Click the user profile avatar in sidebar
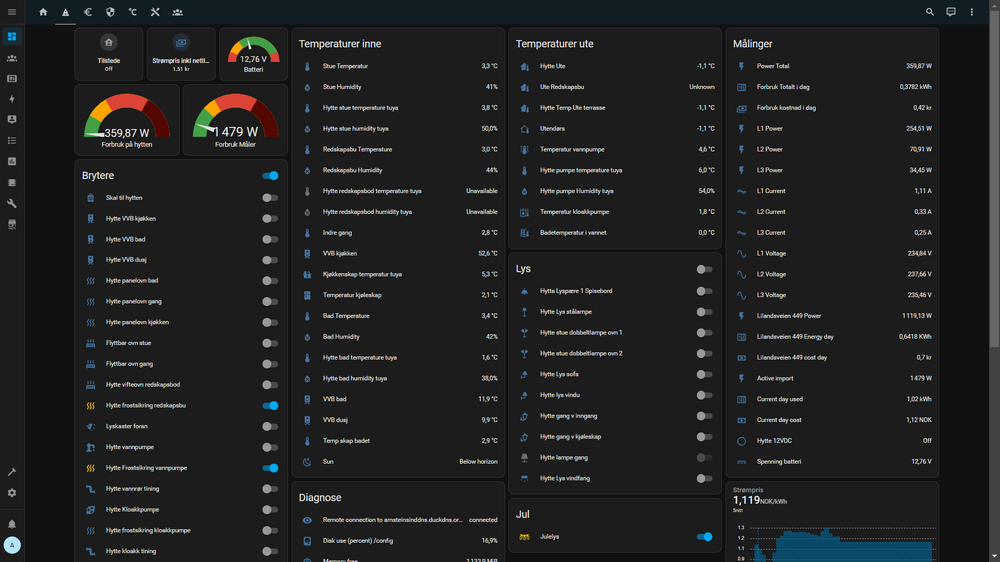 [x=12, y=545]
